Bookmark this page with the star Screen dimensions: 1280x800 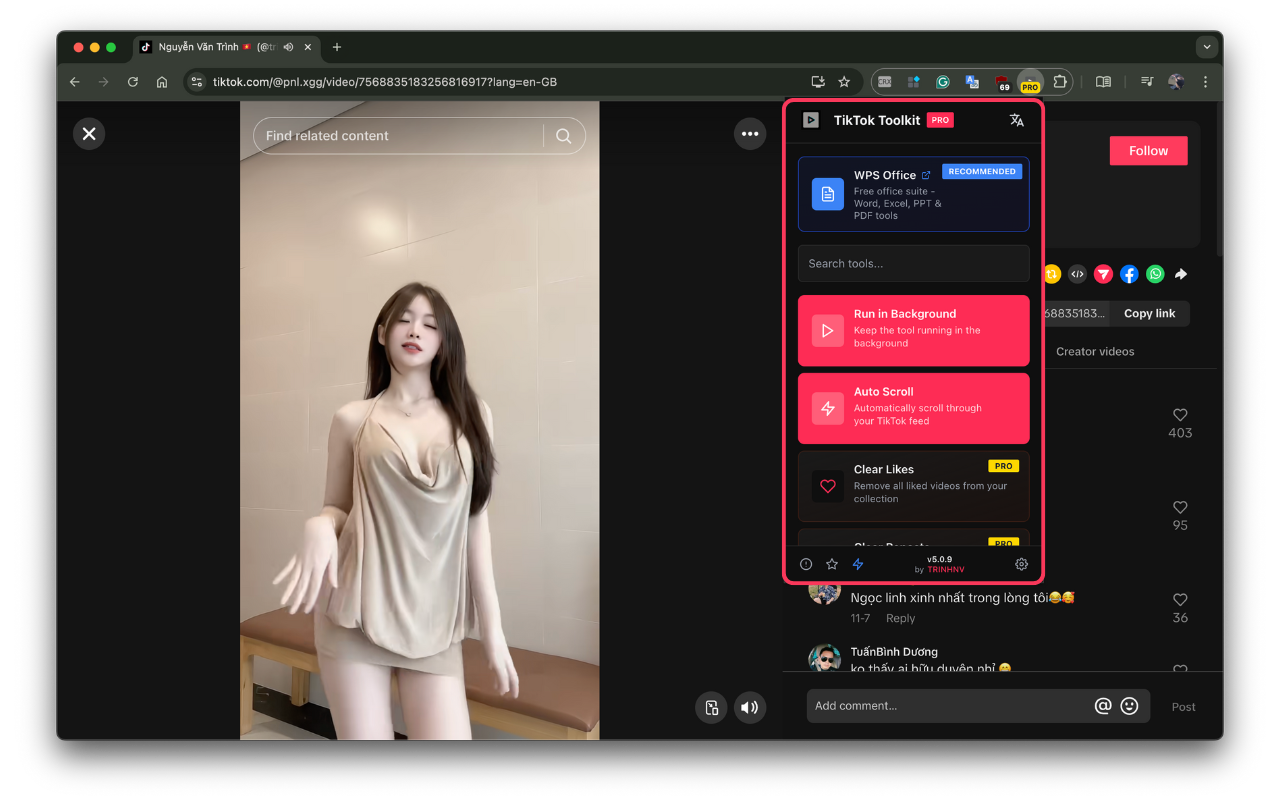844,82
